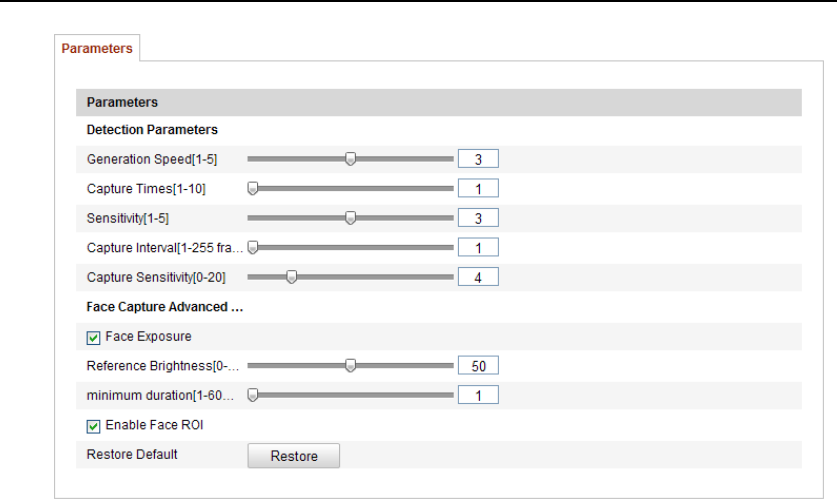
Task: Select the Capture Times value box
Action: point(478,188)
